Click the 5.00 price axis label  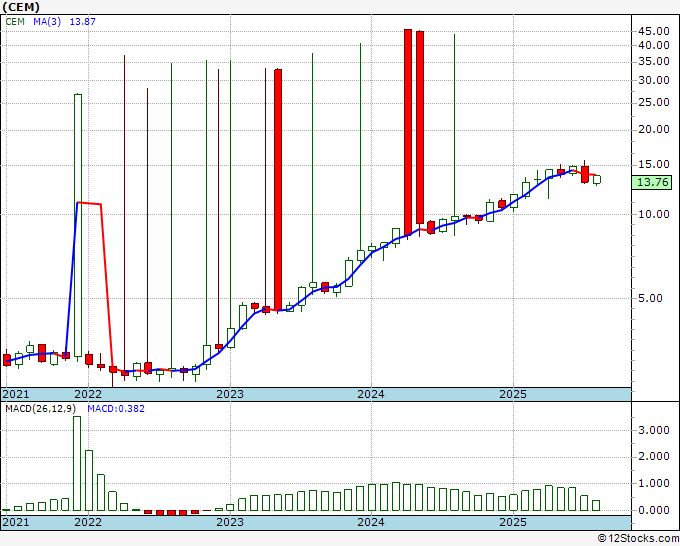pos(650,298)
